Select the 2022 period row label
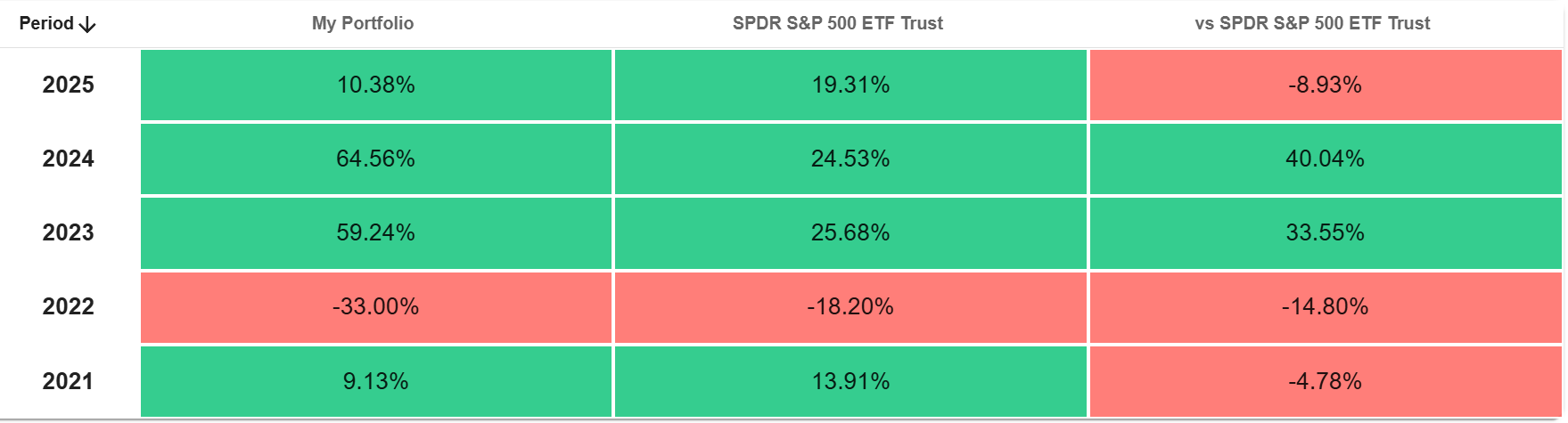Screen dimensions: 1568x423 pyautogui.click(x=69, y=306)
